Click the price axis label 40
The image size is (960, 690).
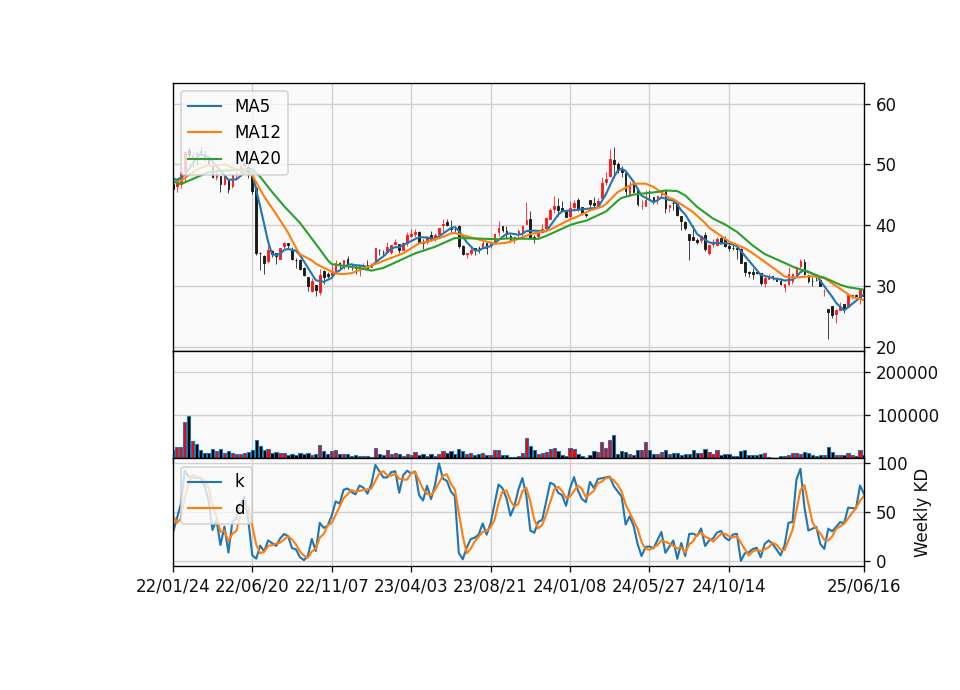point(885,226)
